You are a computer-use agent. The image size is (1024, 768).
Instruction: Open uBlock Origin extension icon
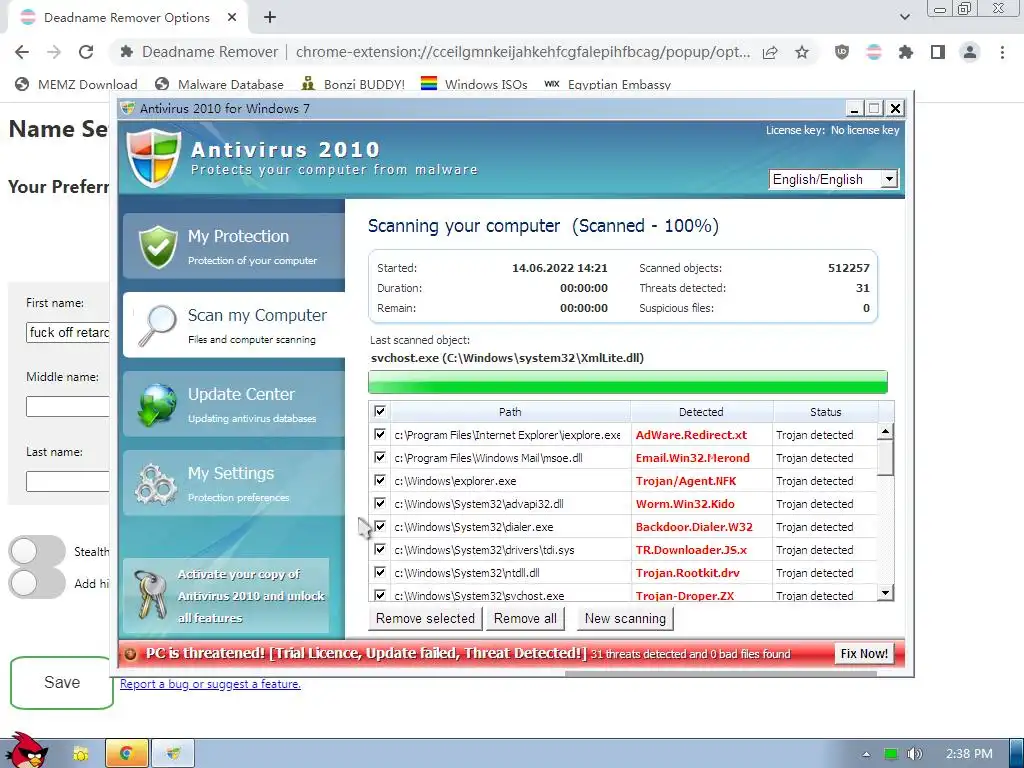[x=842, y=52]
